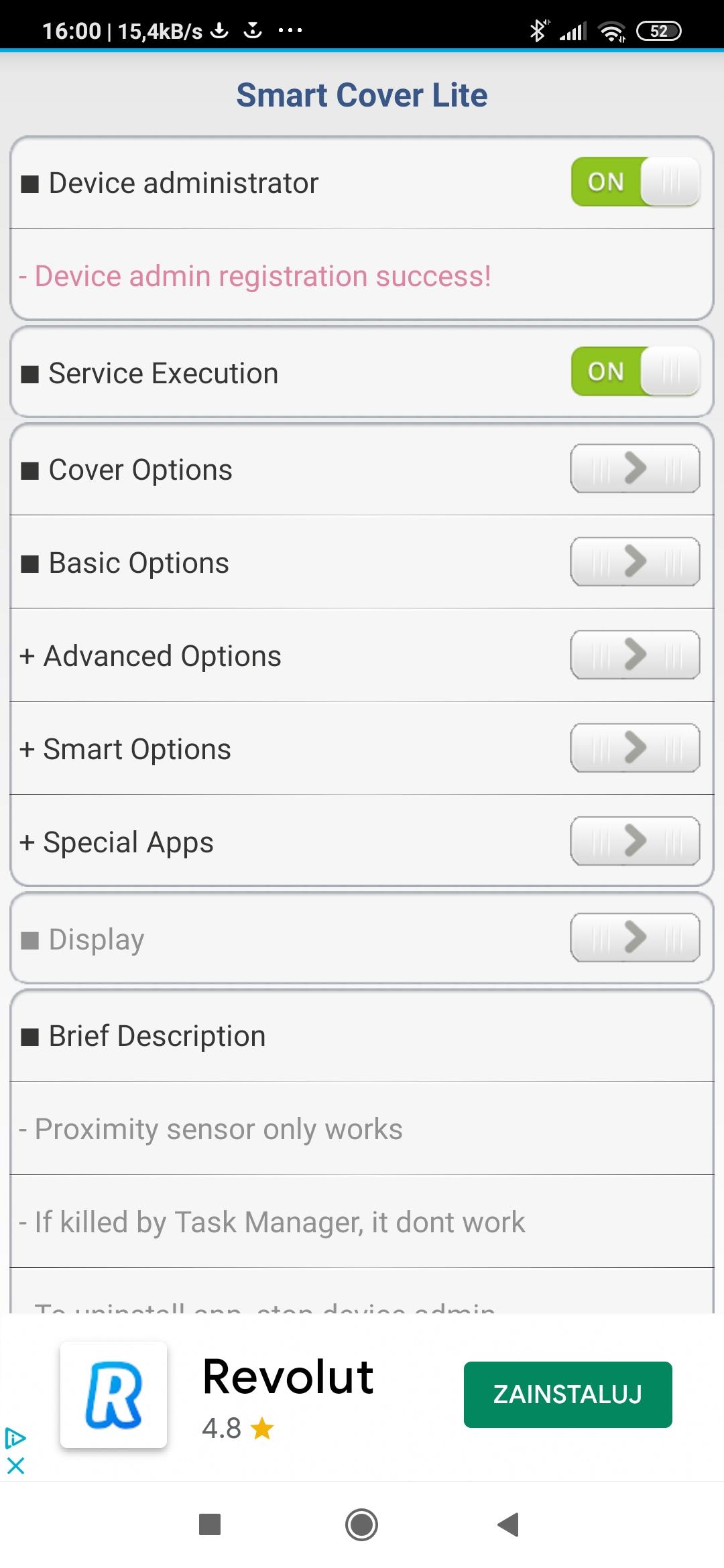Tap the Revolut ad title text
Image resolution: width=724 pixels, height=1568 pixels.
point(288,1377)
